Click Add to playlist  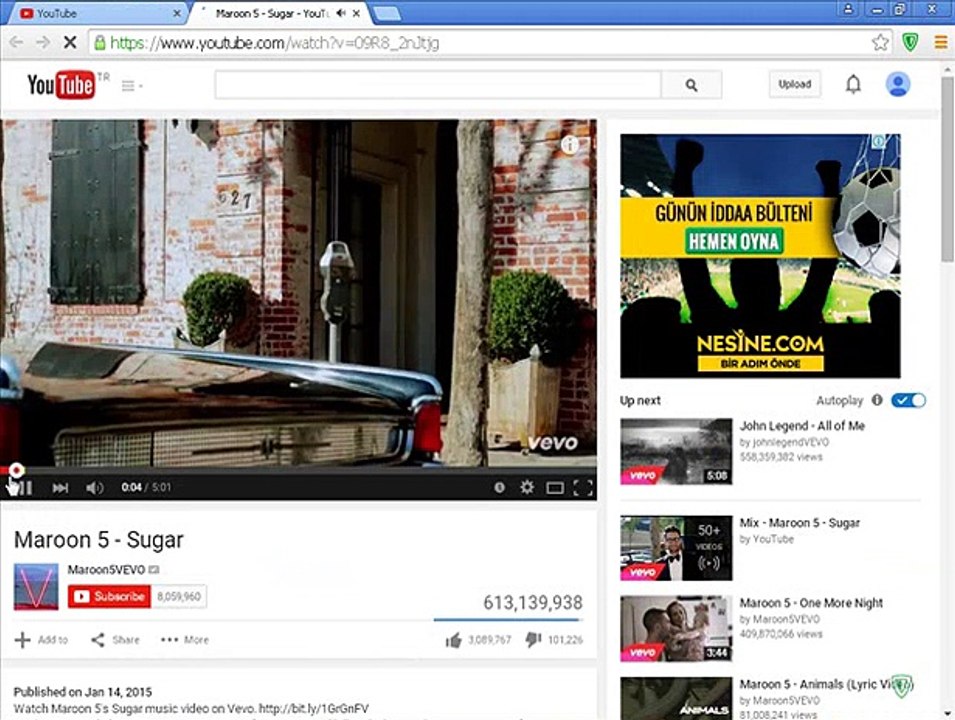[41, 640]
